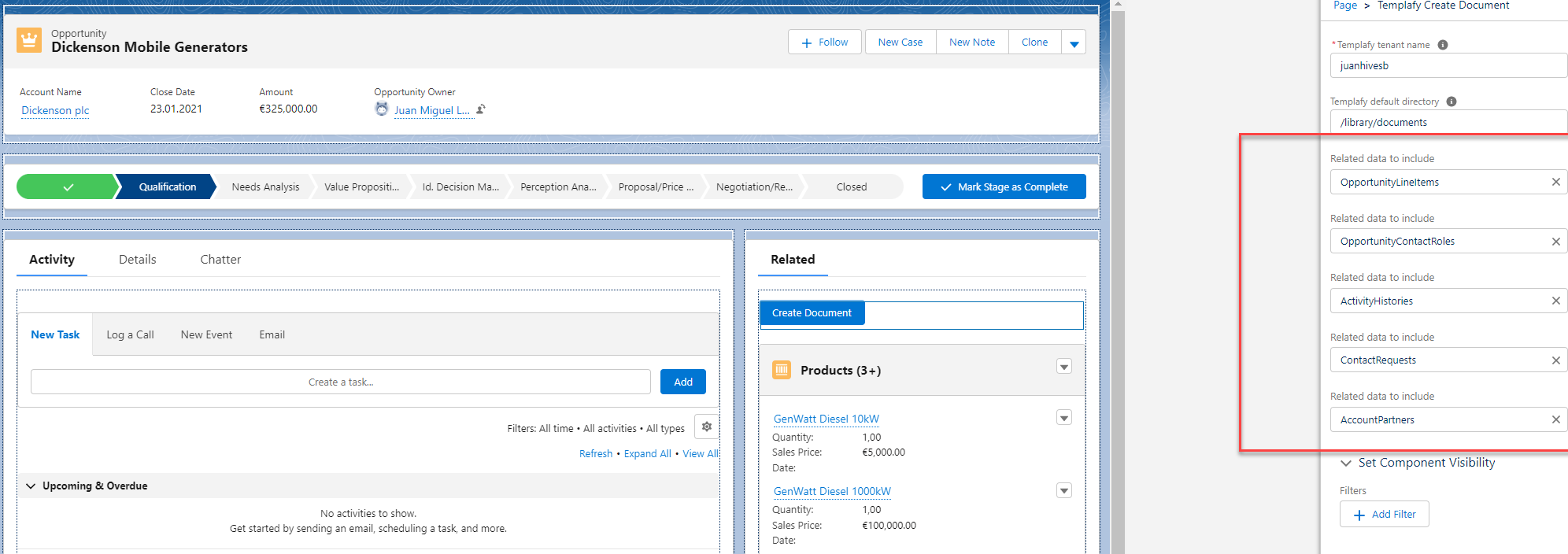Open the GenWatt Diesel 10kW link
This screenshot has width=1568, height=554.
click(827, 419)
